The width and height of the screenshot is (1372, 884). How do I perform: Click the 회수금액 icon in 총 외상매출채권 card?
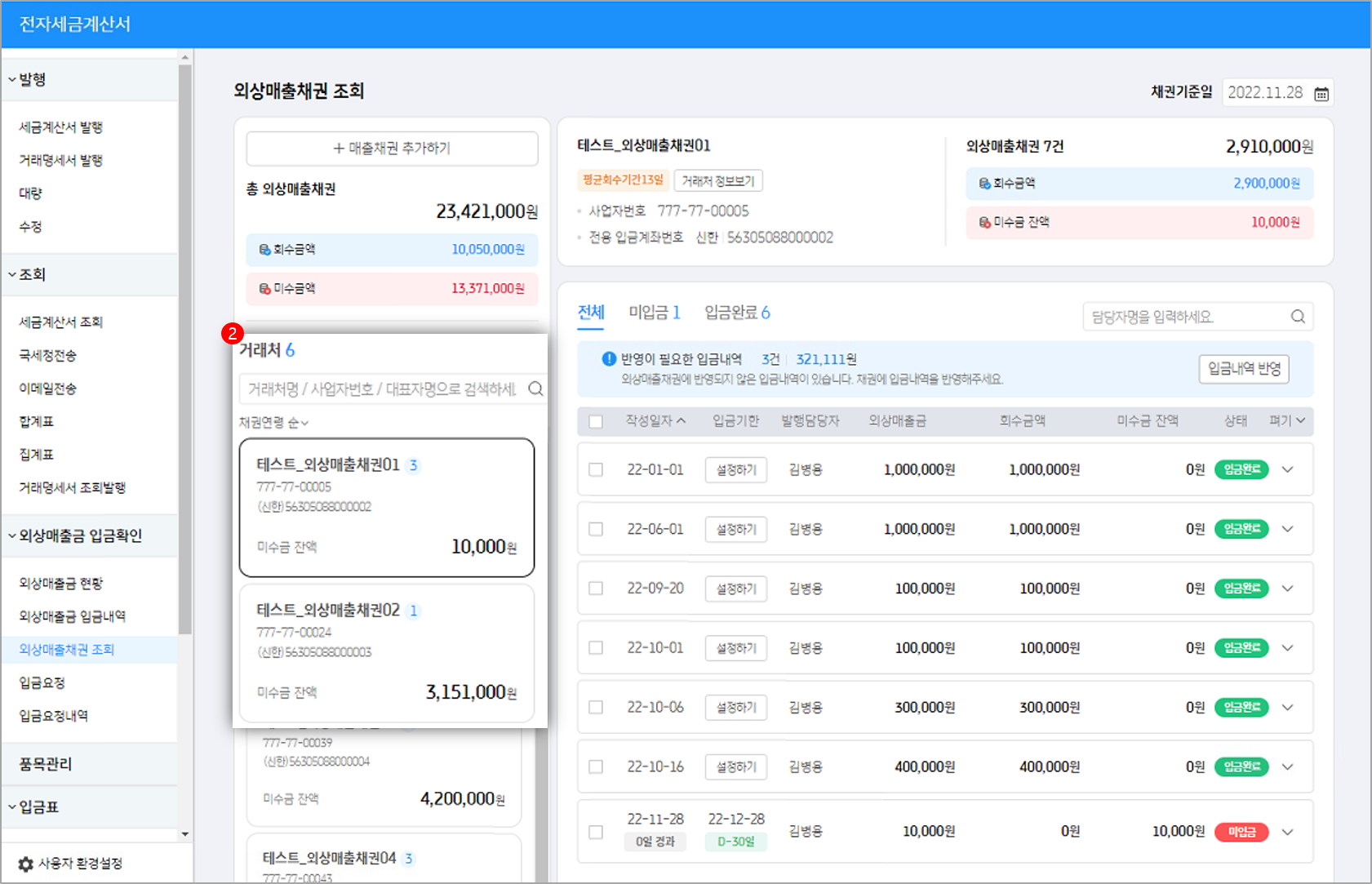point(264,250)
